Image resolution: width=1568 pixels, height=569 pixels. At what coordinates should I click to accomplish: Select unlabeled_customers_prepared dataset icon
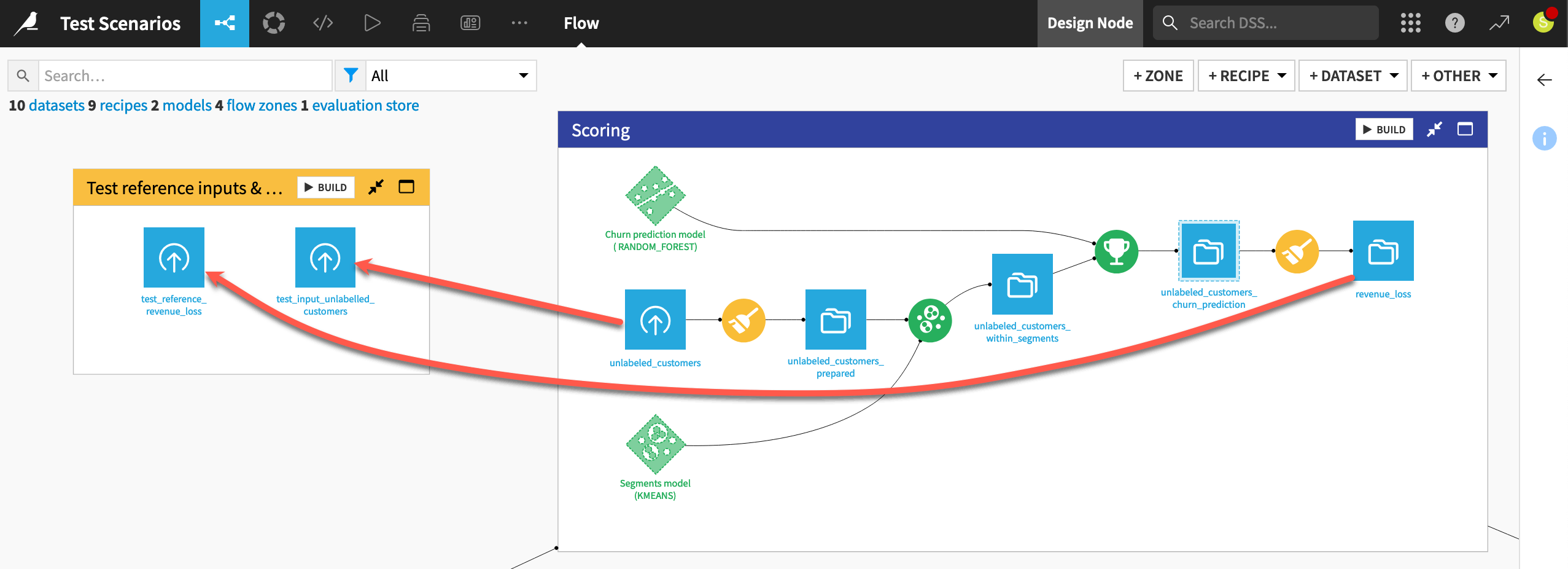coord(836,320)
